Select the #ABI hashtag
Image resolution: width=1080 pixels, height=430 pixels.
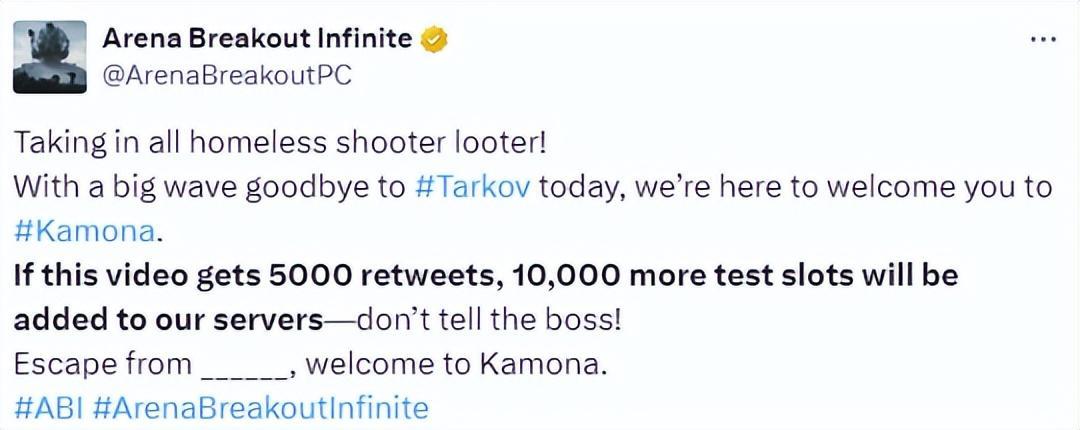[x=50, y=407]
